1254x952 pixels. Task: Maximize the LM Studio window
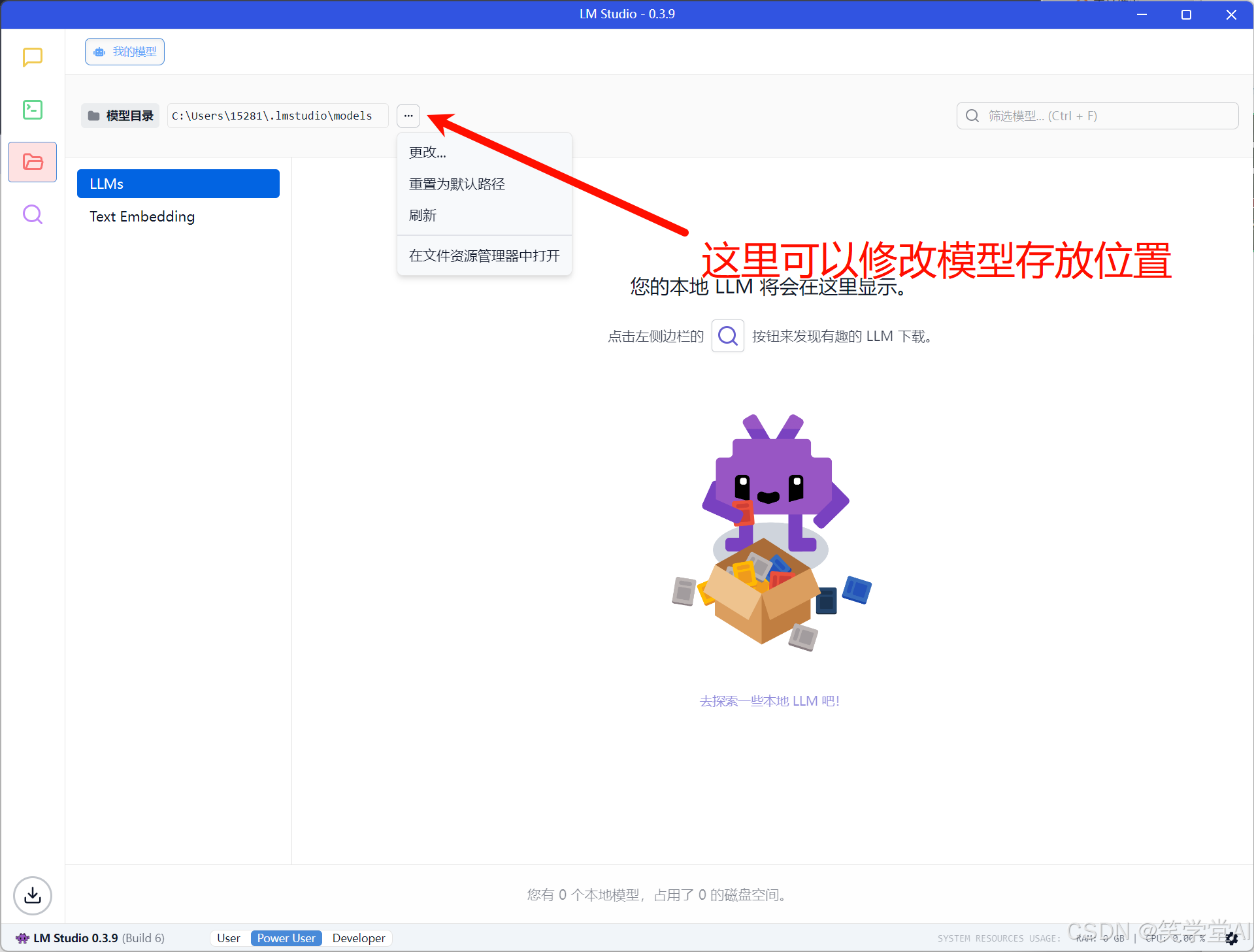tap(1187, 14)
